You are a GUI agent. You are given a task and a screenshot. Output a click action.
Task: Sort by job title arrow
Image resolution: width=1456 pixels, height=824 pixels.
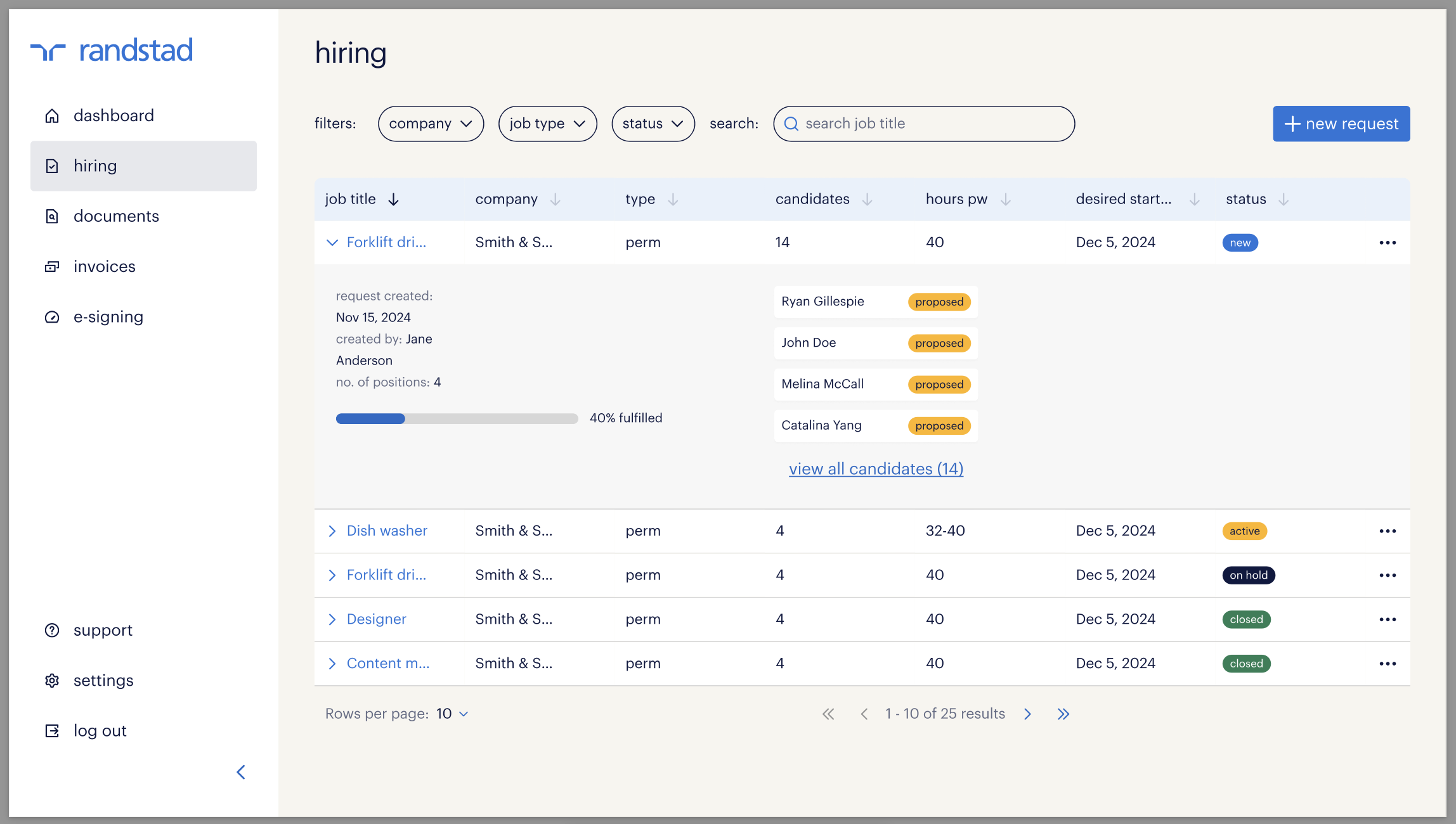(x=393, y=200)
